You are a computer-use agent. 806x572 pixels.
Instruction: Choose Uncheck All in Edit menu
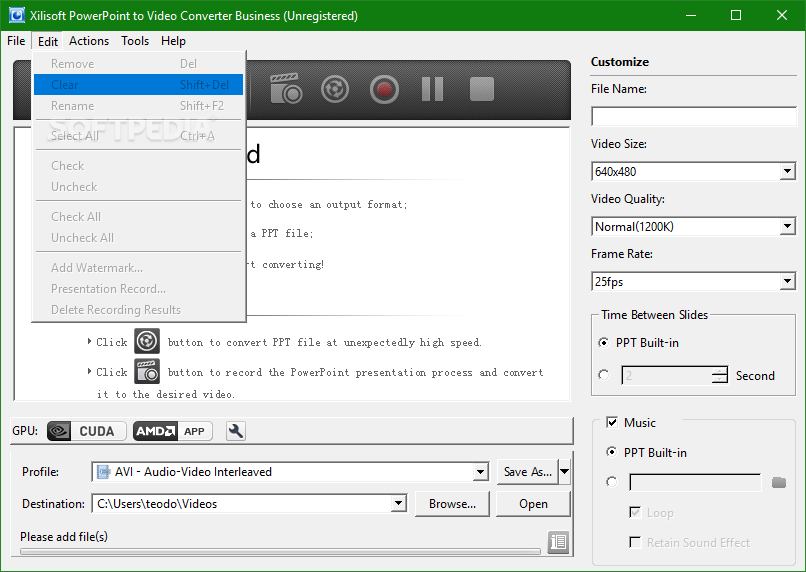(x=138, y=237)
